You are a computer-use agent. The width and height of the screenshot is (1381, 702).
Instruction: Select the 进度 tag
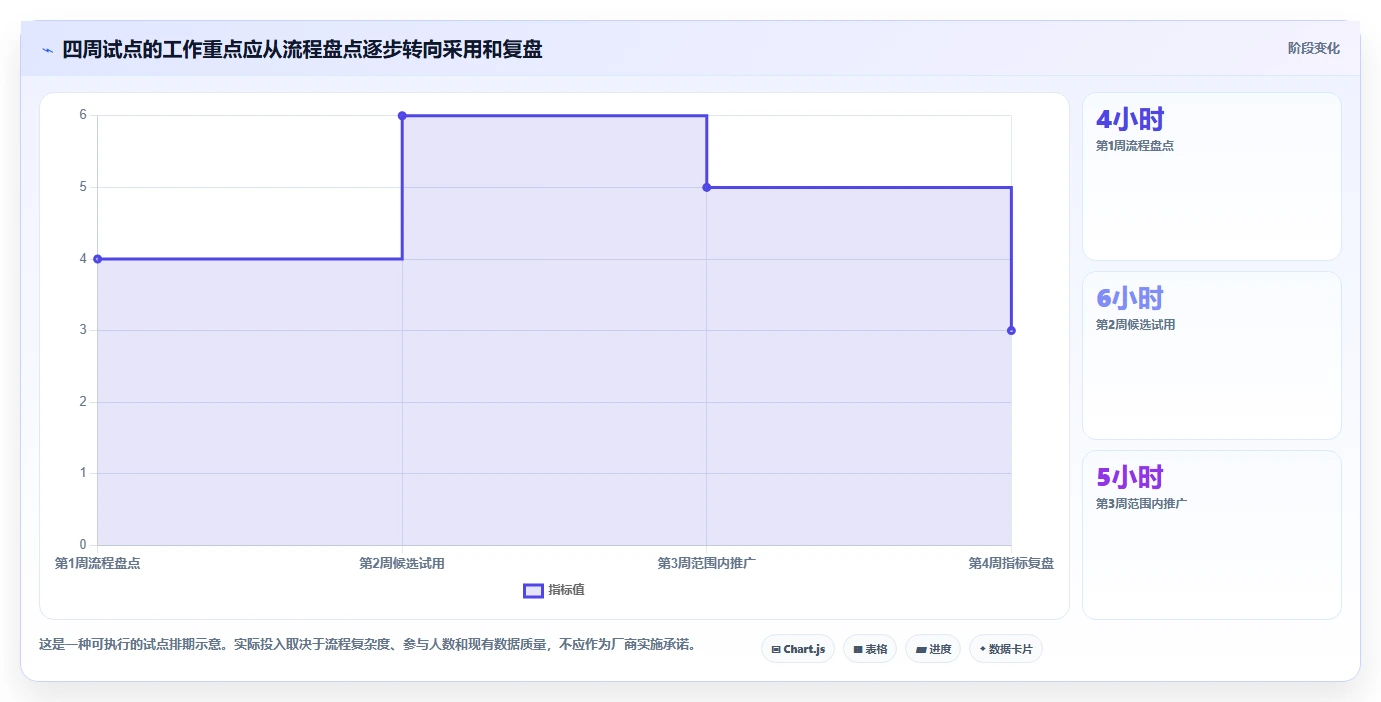933,649
